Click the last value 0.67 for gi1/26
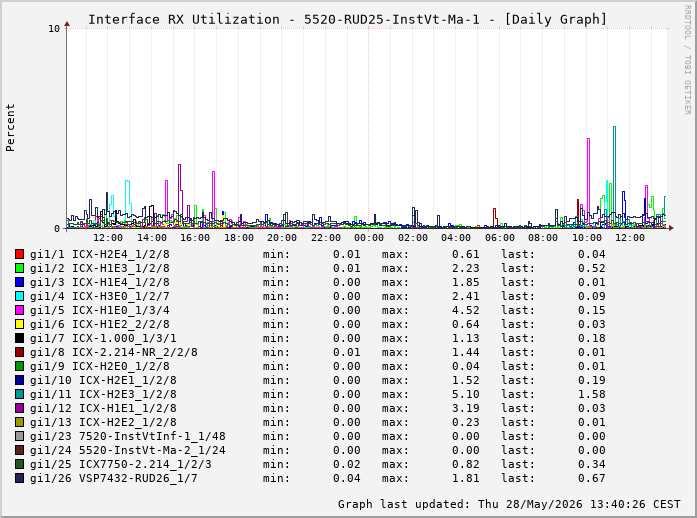 tap(592, 478)
